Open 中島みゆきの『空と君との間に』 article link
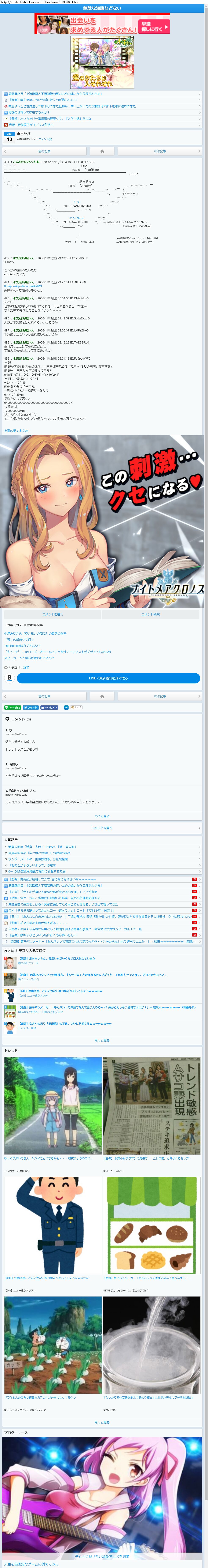The image size is (208, 1568). 35,634
